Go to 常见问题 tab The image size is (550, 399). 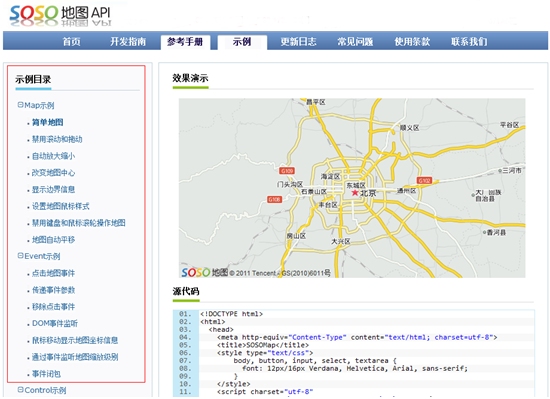(x=355, y=42)
